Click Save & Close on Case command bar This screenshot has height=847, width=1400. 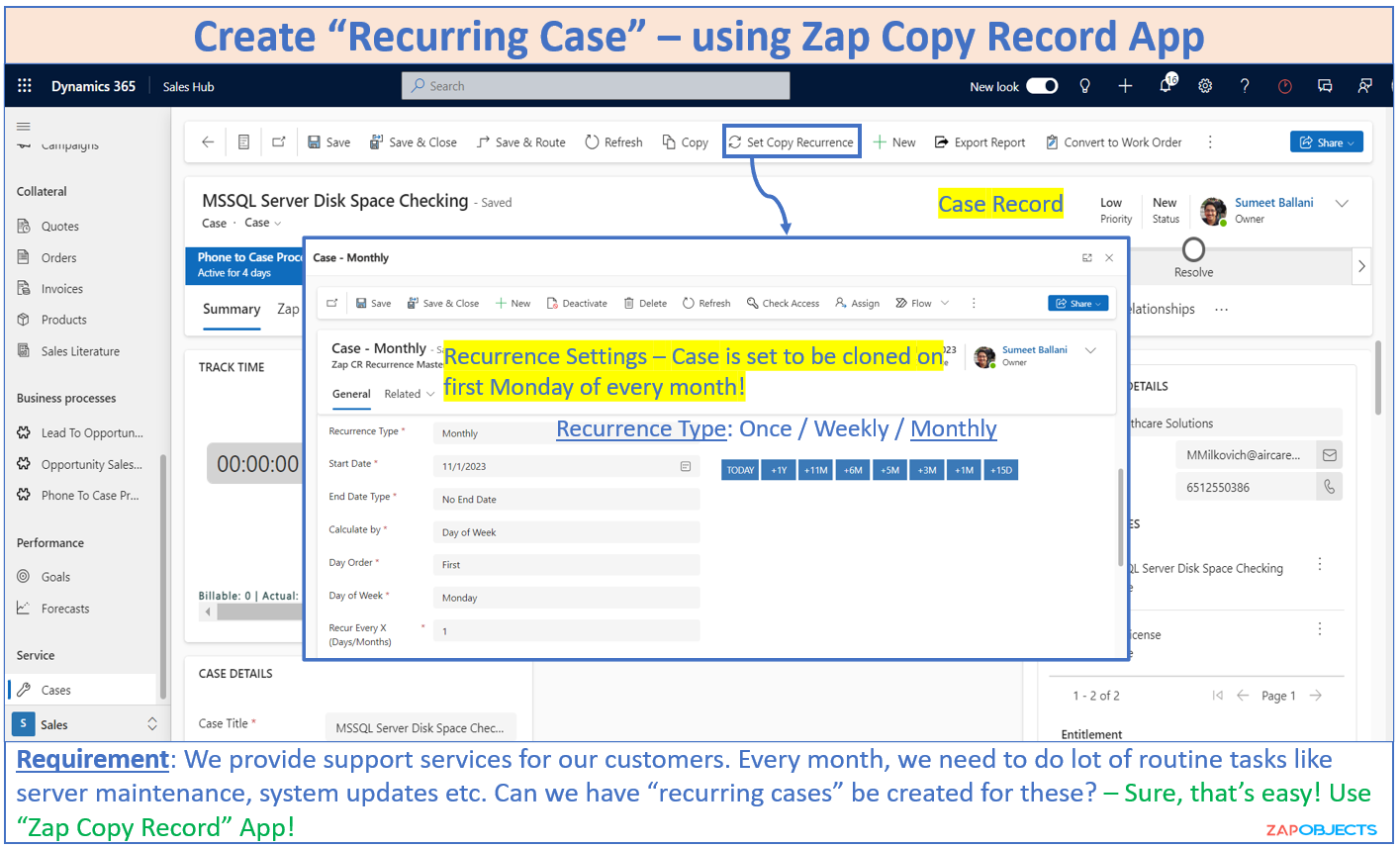pyautogui.click(x=413, y=142)
